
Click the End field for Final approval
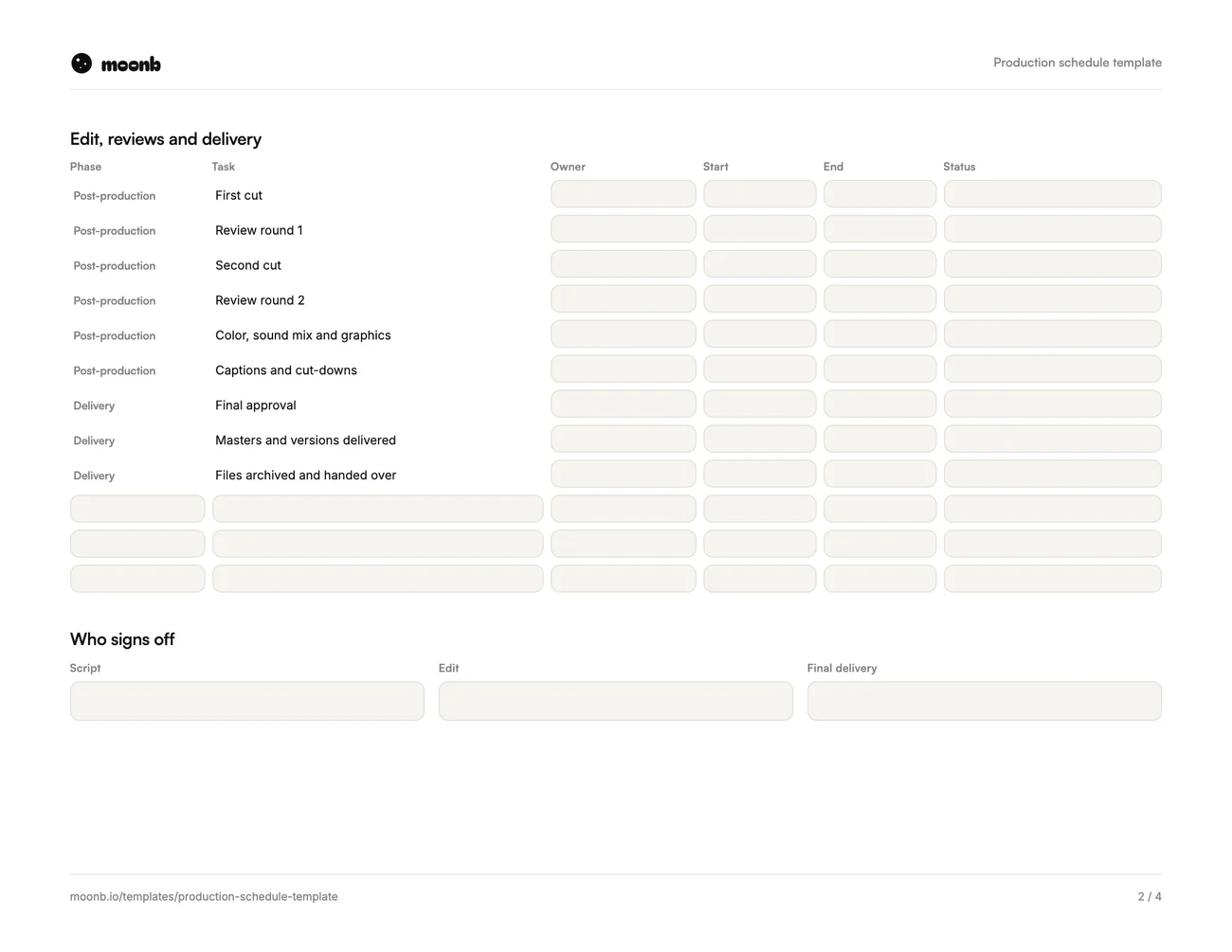click(880, 404)
